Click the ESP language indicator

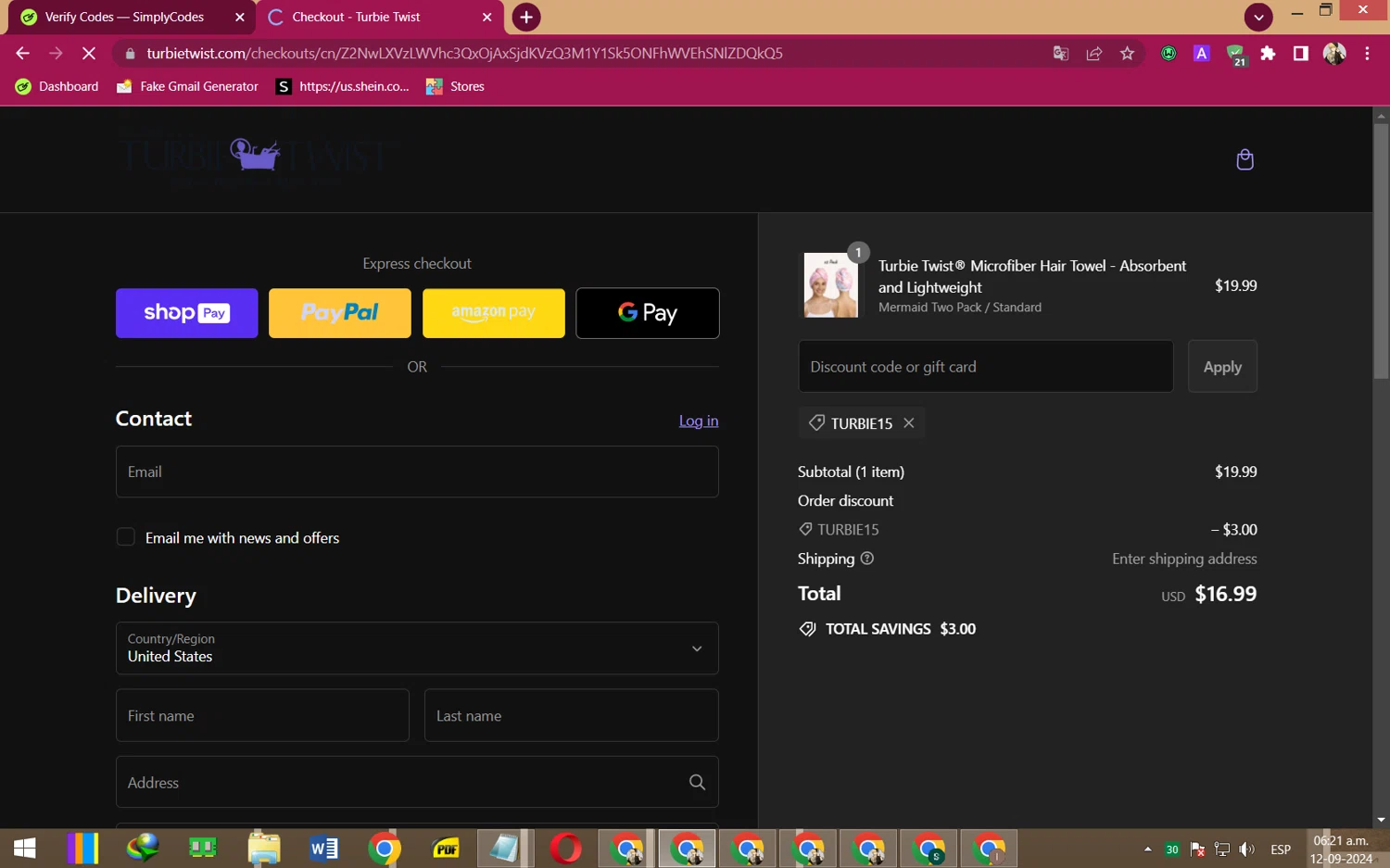(x=1281, y=849)
